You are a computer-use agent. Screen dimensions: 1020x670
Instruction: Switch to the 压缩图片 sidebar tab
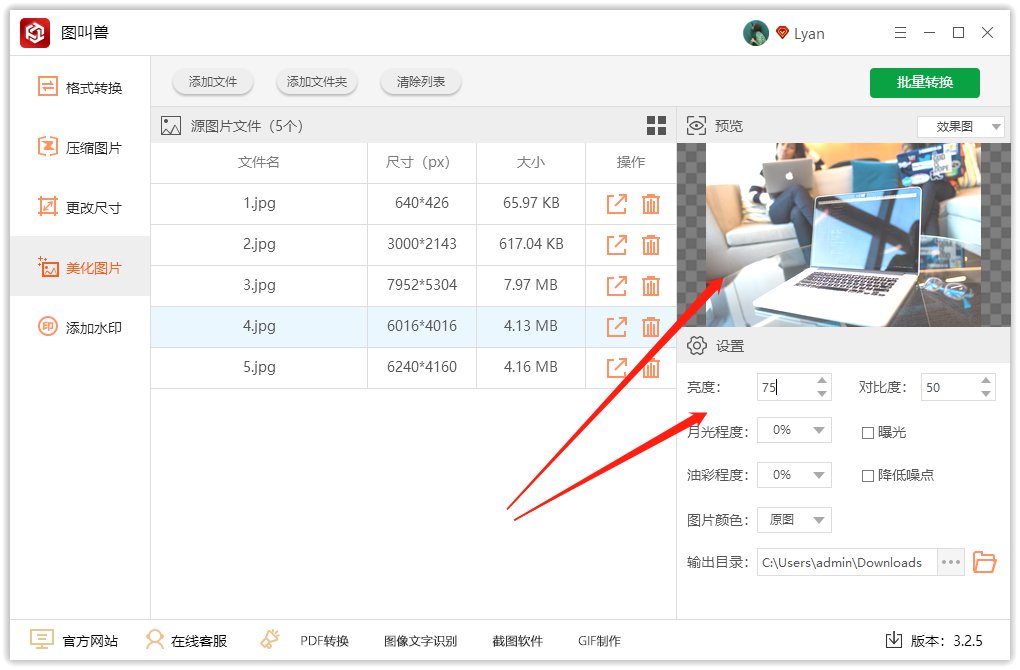click(x=80, y=148)
